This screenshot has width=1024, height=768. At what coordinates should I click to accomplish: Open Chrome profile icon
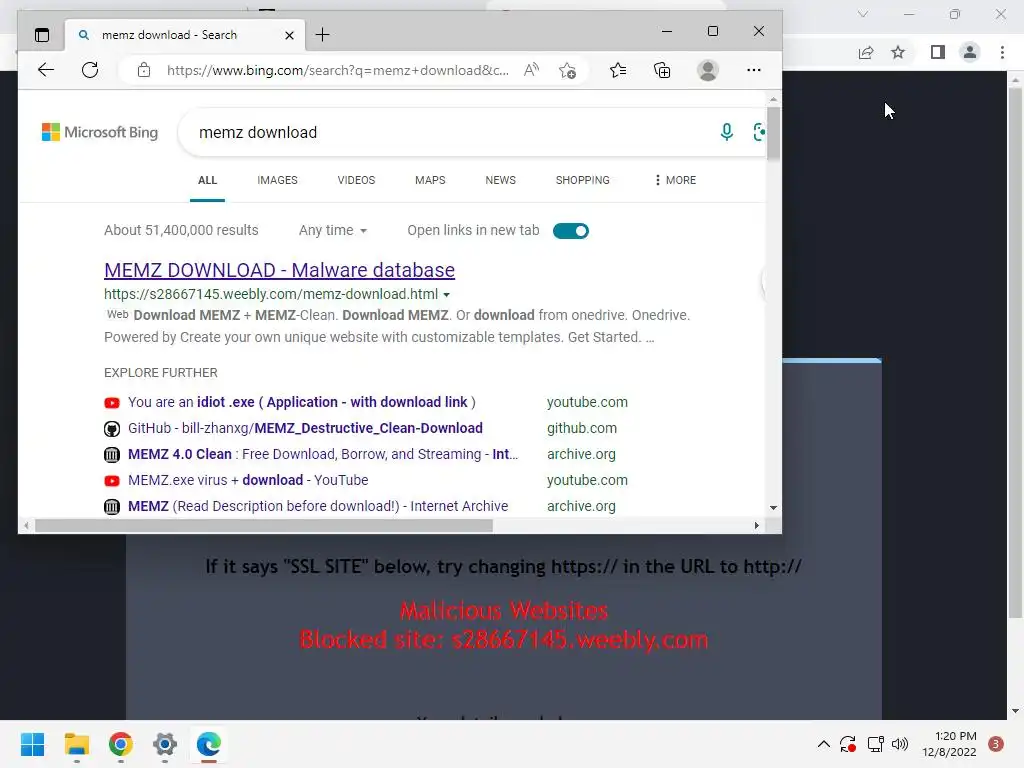tap(970, 52)
